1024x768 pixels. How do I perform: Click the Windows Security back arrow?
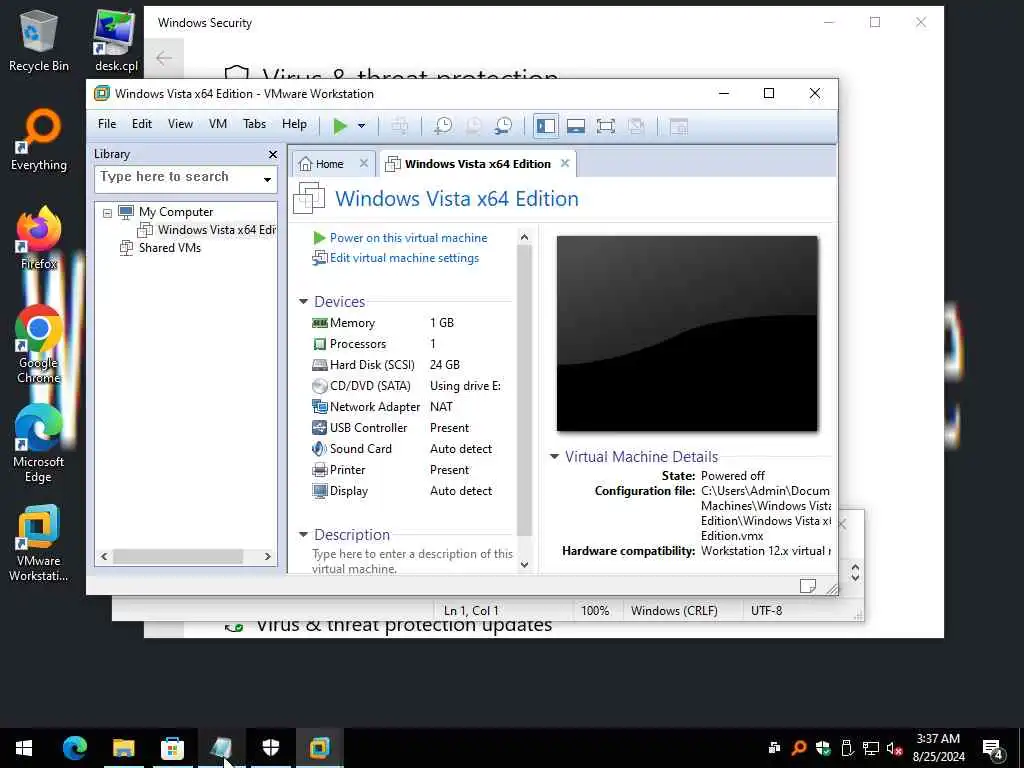point(164,58)
